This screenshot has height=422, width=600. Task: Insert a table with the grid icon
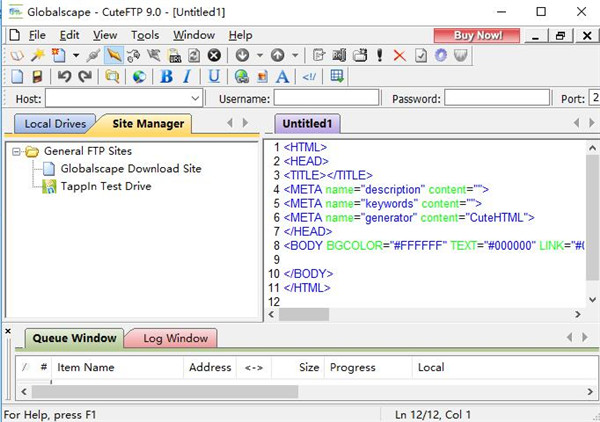(x=337, y=76)
